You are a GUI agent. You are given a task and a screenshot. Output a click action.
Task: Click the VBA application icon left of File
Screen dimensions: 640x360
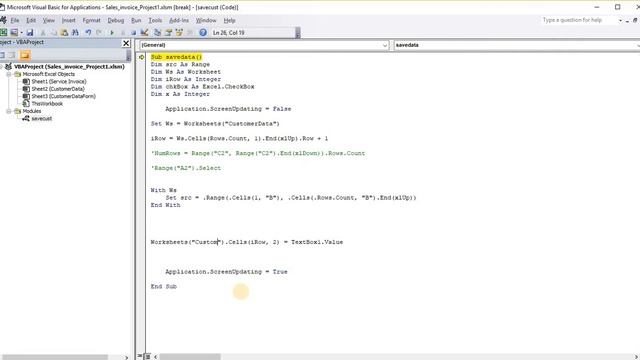tap(3, 20)
